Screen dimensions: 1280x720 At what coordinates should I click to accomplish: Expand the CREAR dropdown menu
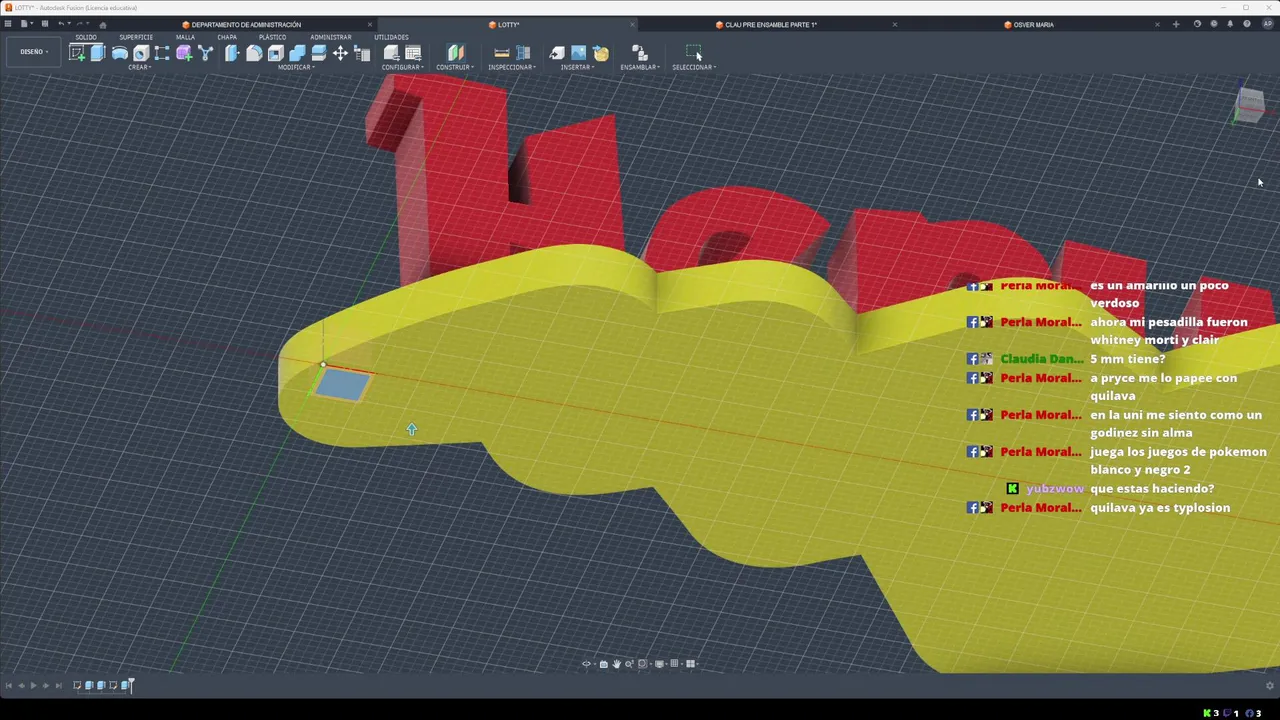[139, 67]
